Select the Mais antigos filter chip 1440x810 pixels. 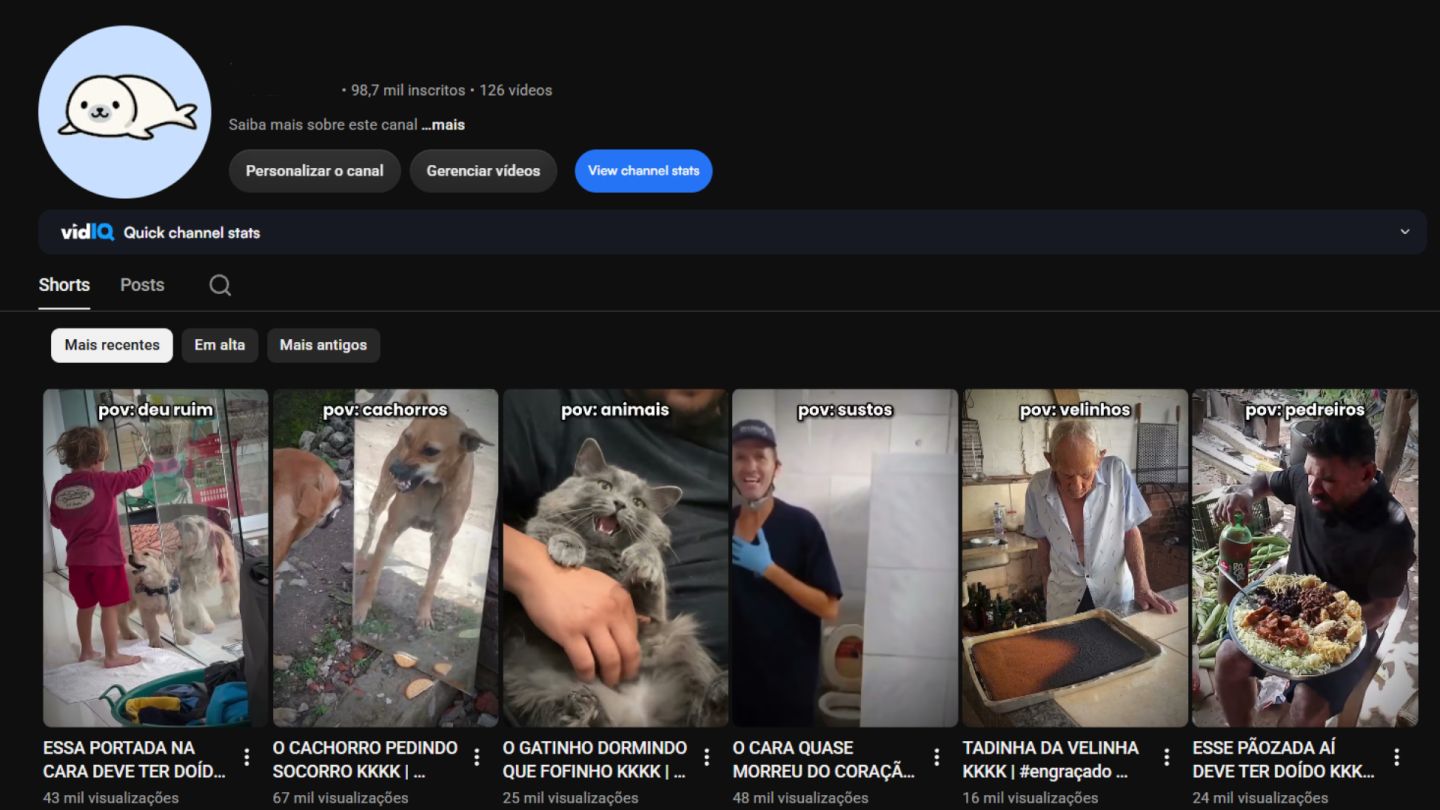coord(323,345)
